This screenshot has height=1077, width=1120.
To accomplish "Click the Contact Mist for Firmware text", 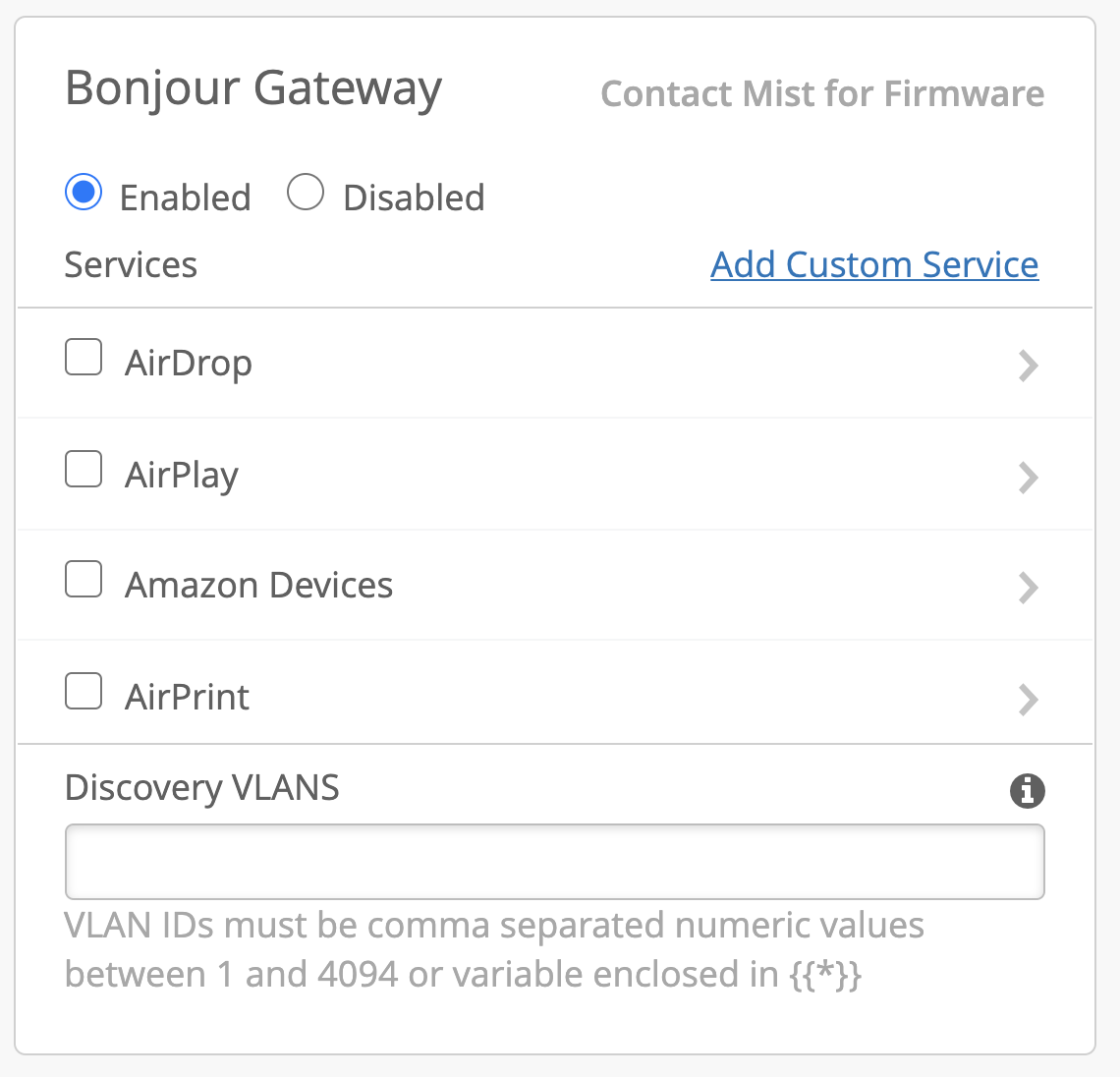I will [822, 93].
